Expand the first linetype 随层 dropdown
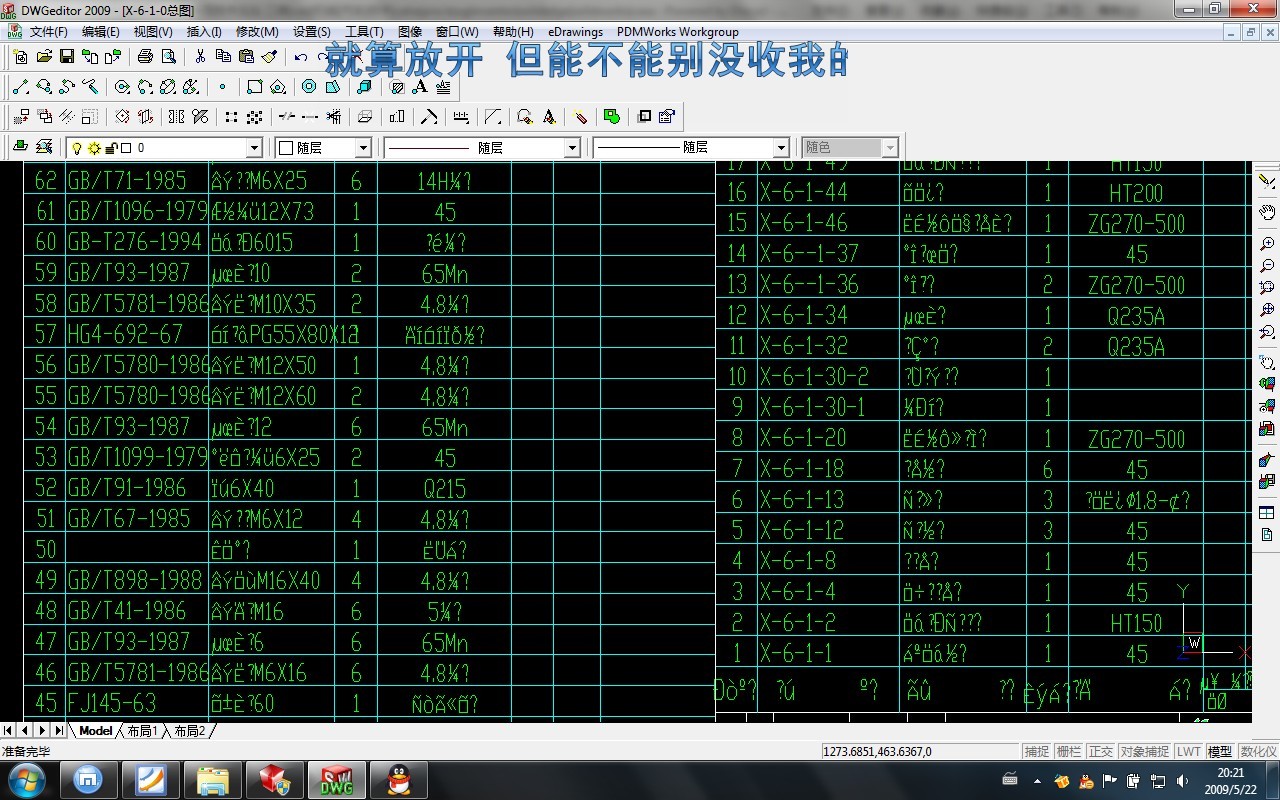 (x=572, y=148)
